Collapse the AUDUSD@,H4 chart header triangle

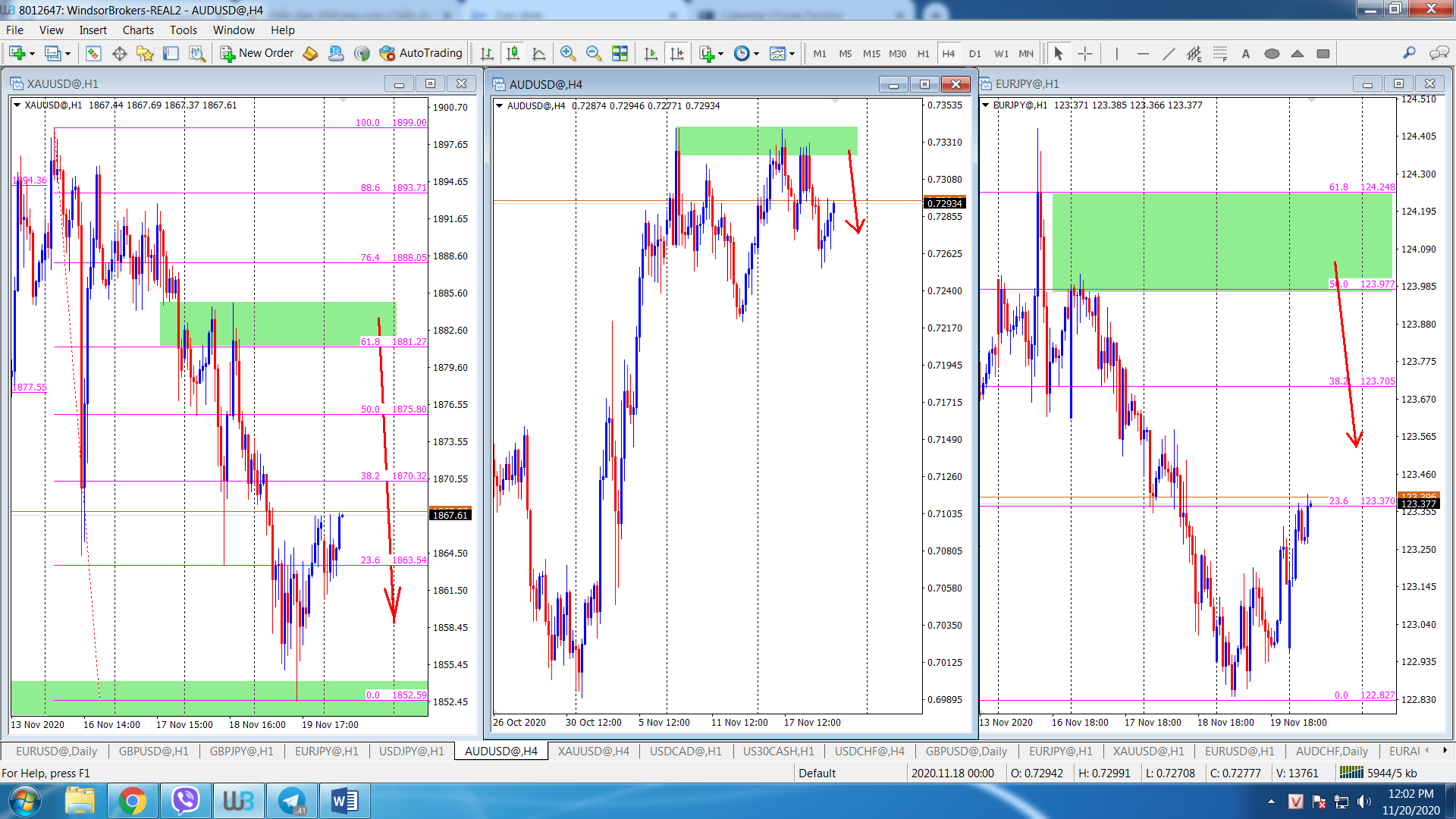(499, 106)
